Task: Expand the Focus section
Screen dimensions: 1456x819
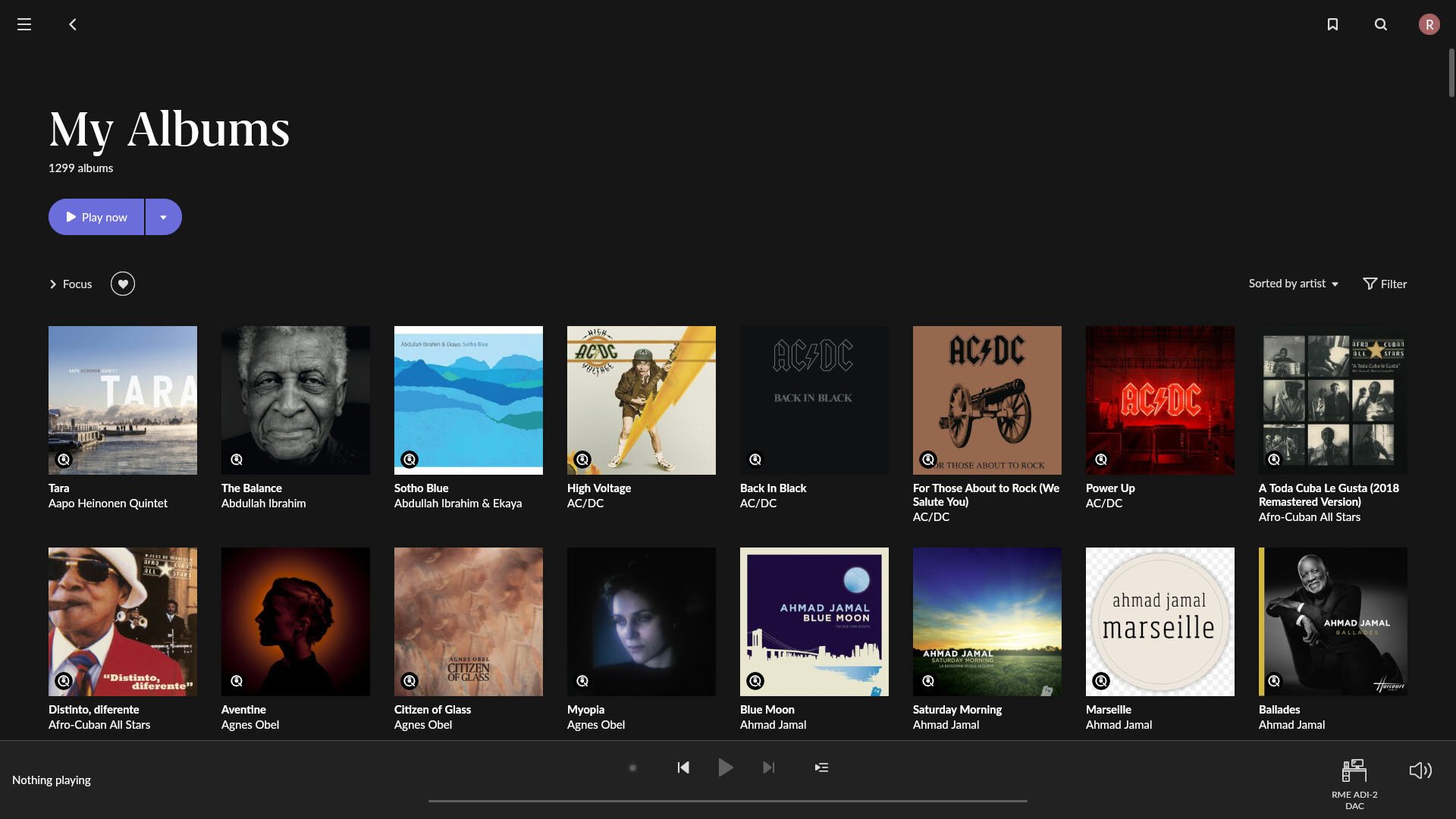Action: coord(71,284)
